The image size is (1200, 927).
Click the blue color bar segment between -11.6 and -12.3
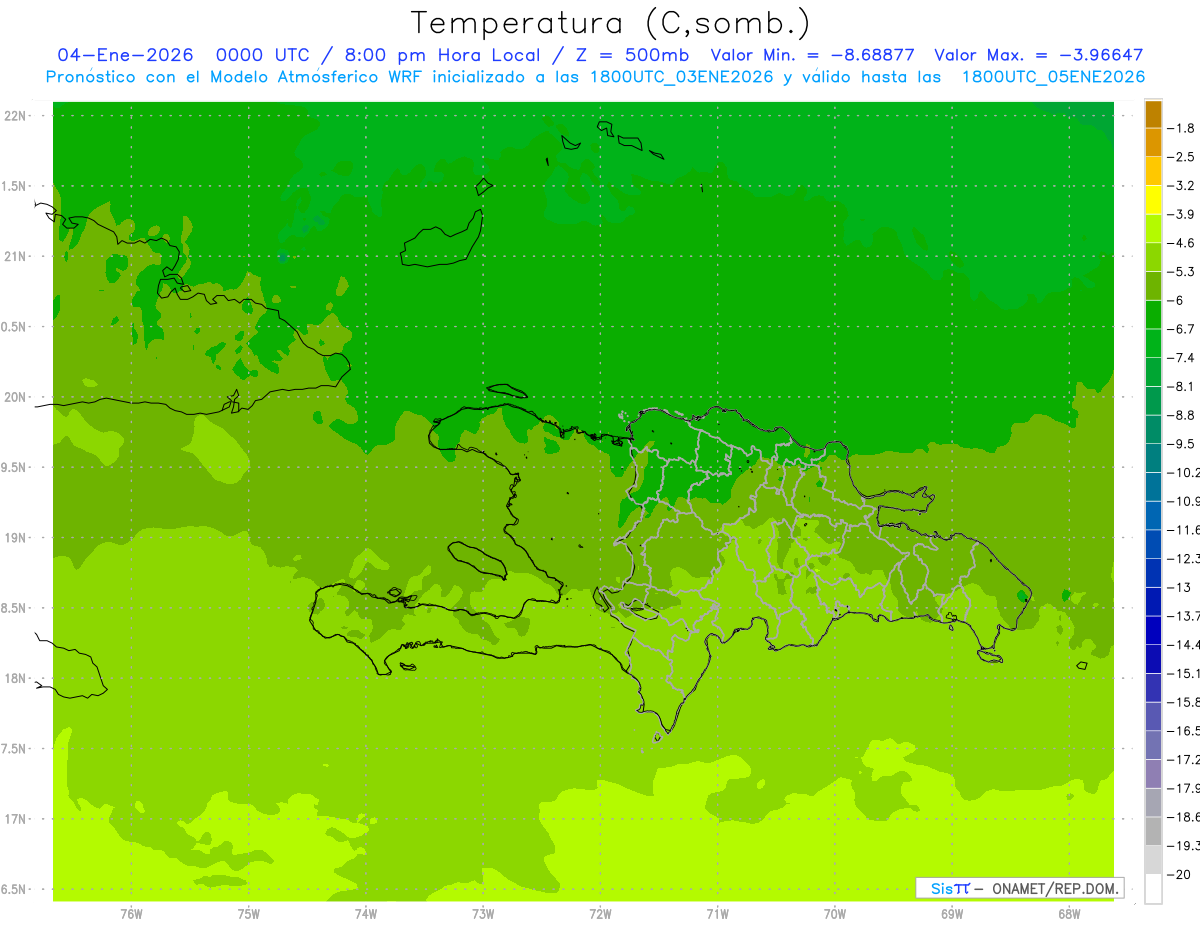point(1153,544)
